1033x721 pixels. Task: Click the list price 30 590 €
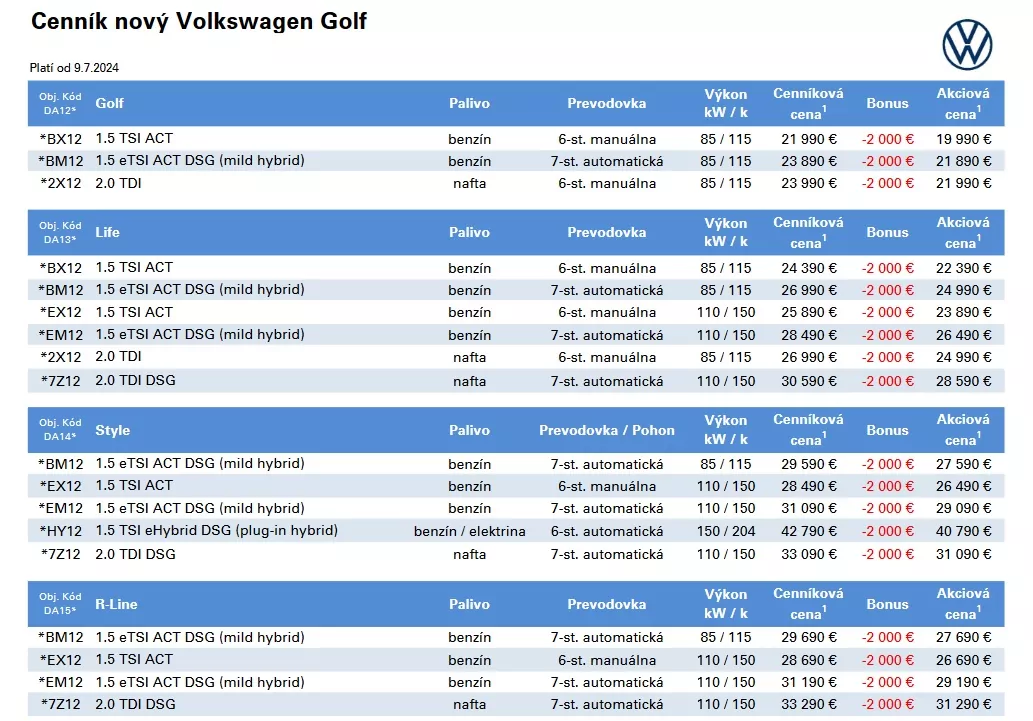pyautogui.click(x=808, y=381)
